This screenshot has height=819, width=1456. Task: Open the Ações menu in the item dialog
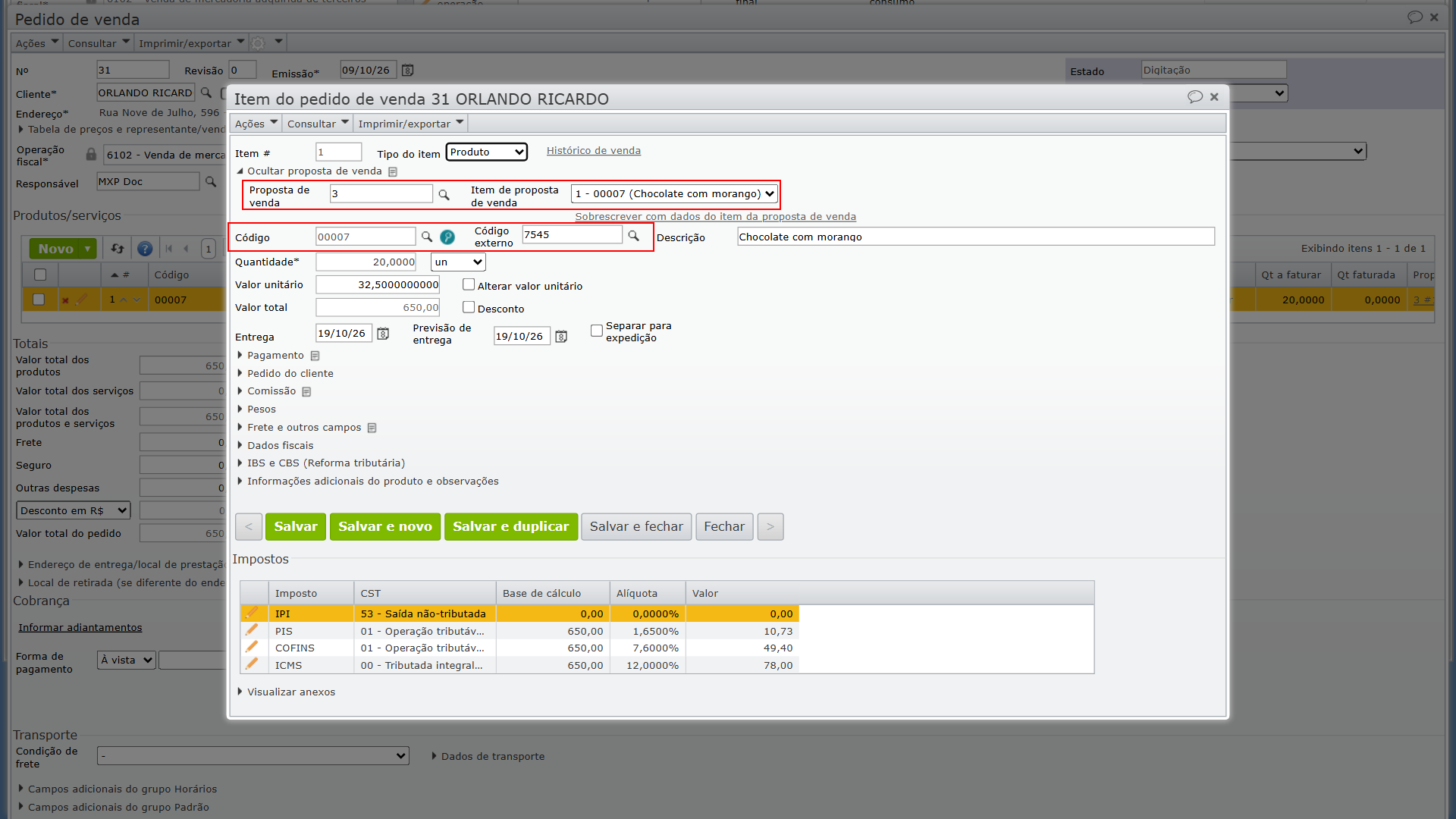pyautogui.click(x=256, y=124)
